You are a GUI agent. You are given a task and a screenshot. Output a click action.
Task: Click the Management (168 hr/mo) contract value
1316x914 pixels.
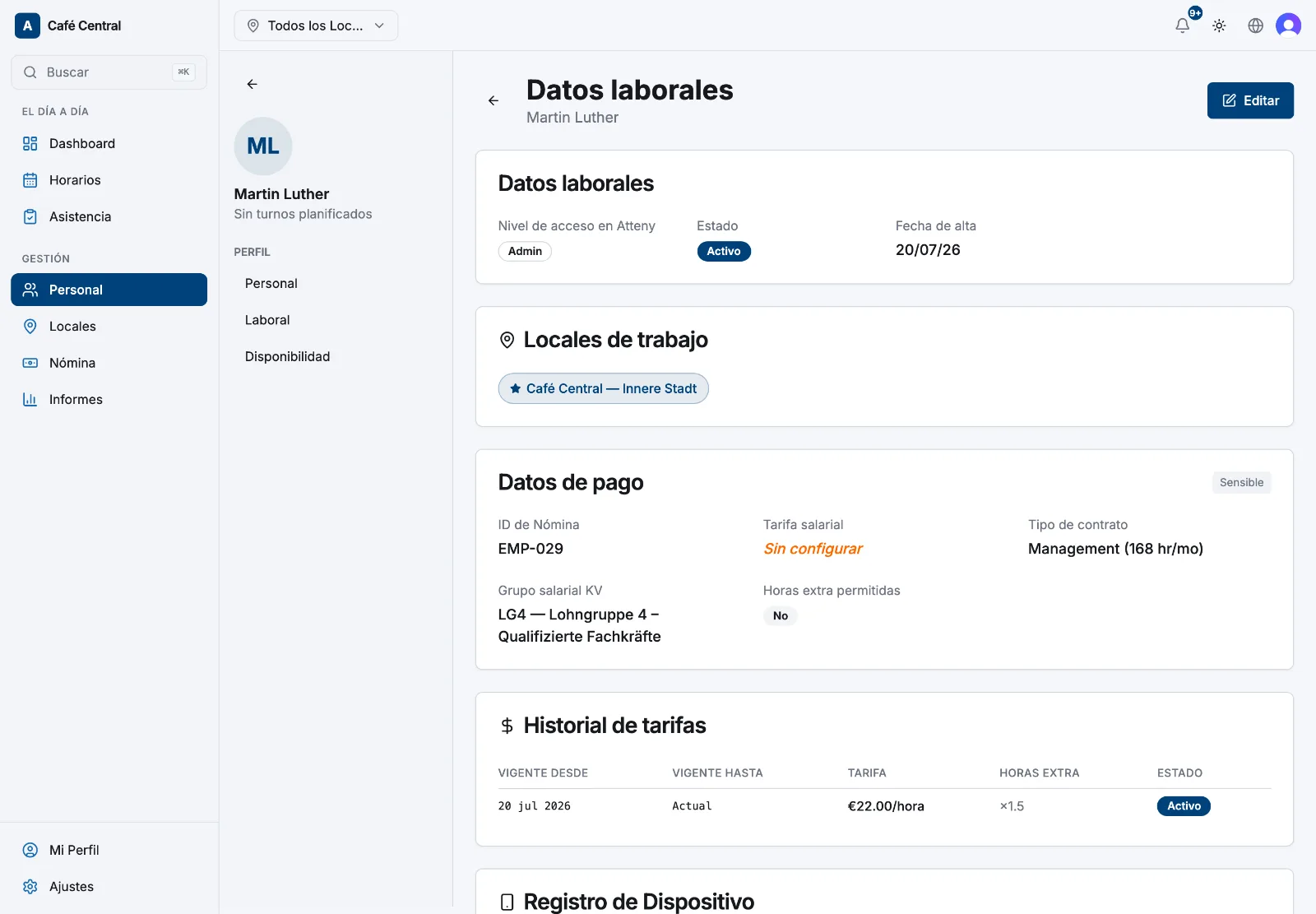click(x=1115, y=549)
